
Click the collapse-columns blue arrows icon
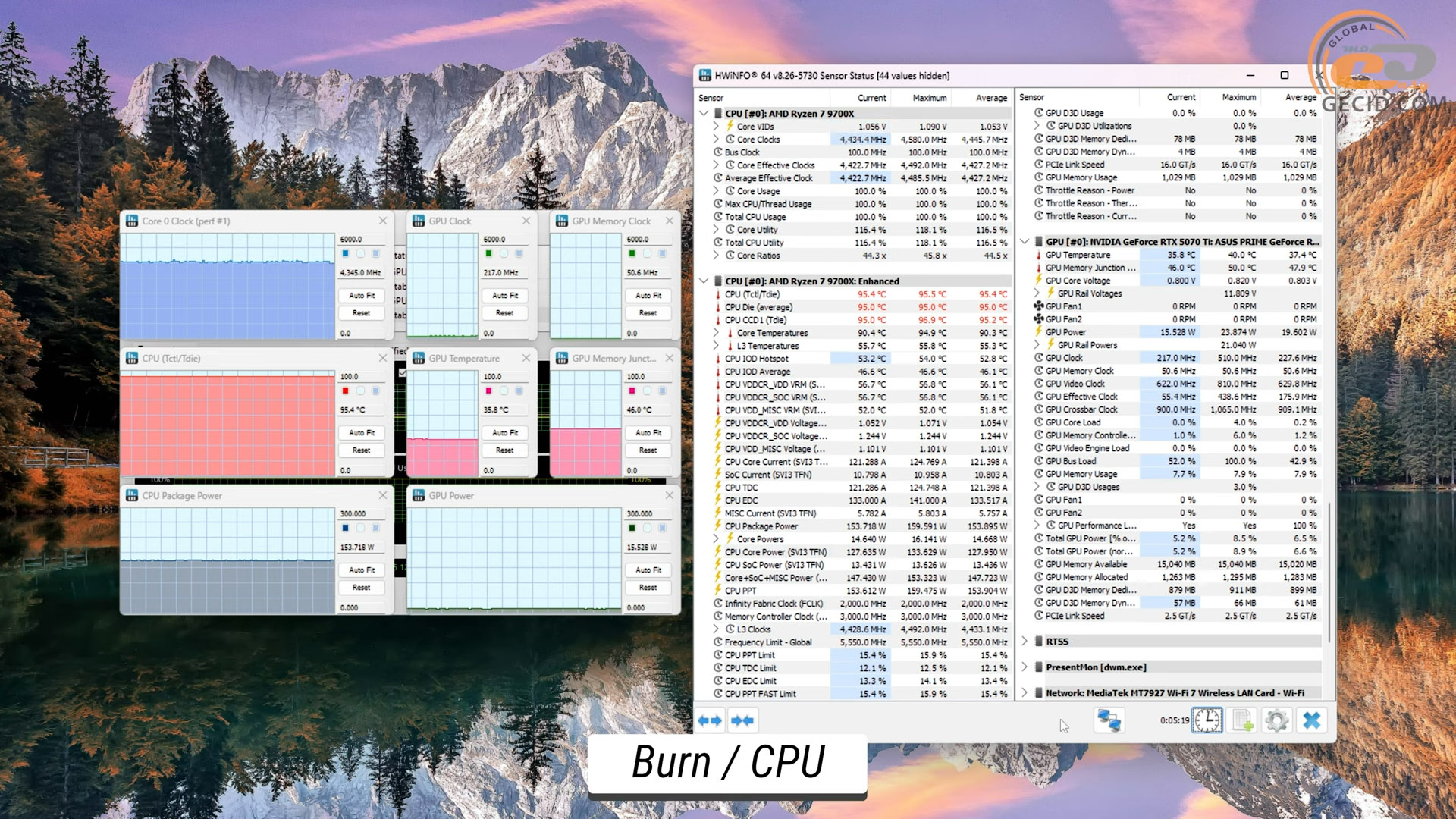742,720
